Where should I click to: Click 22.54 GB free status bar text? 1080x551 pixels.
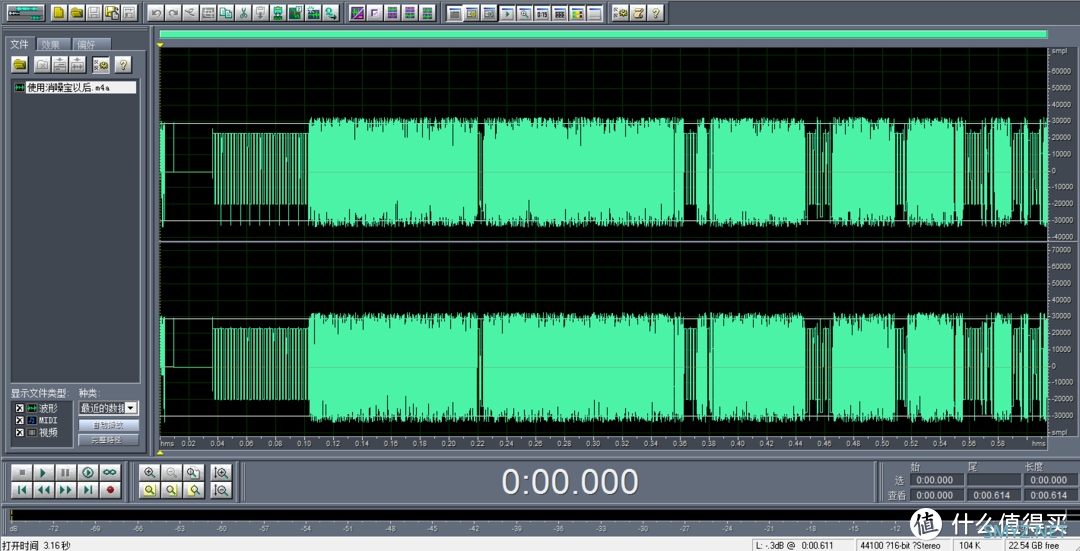[1033, 545]
